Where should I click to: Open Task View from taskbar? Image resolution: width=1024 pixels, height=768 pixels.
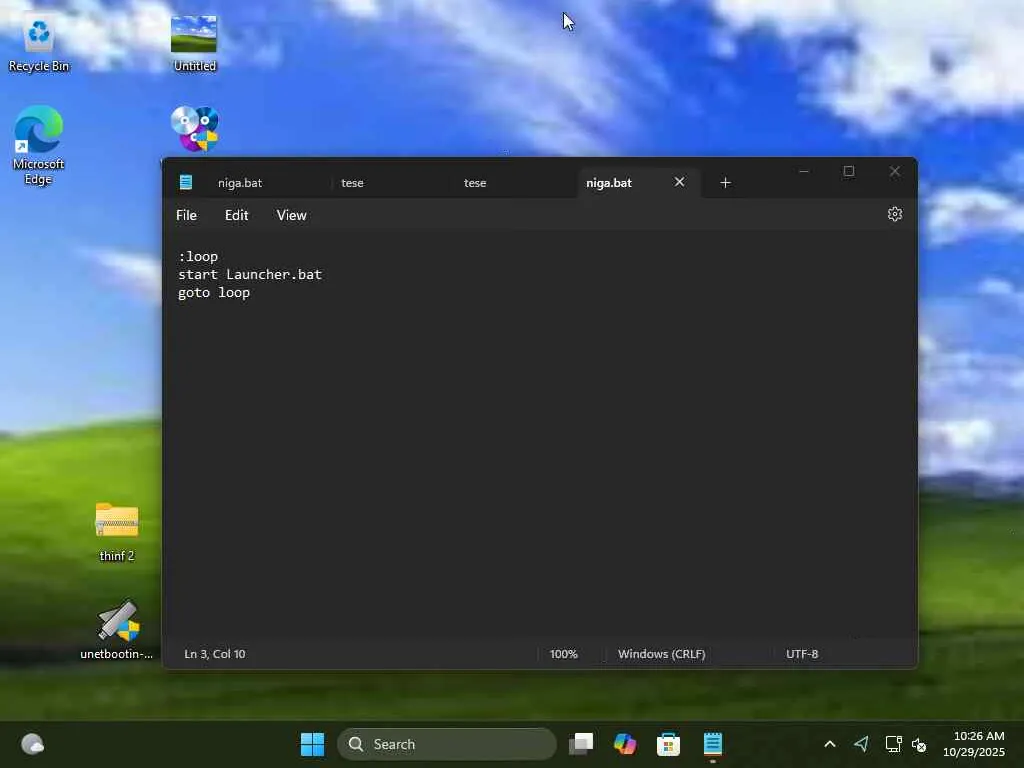(581, 744)
